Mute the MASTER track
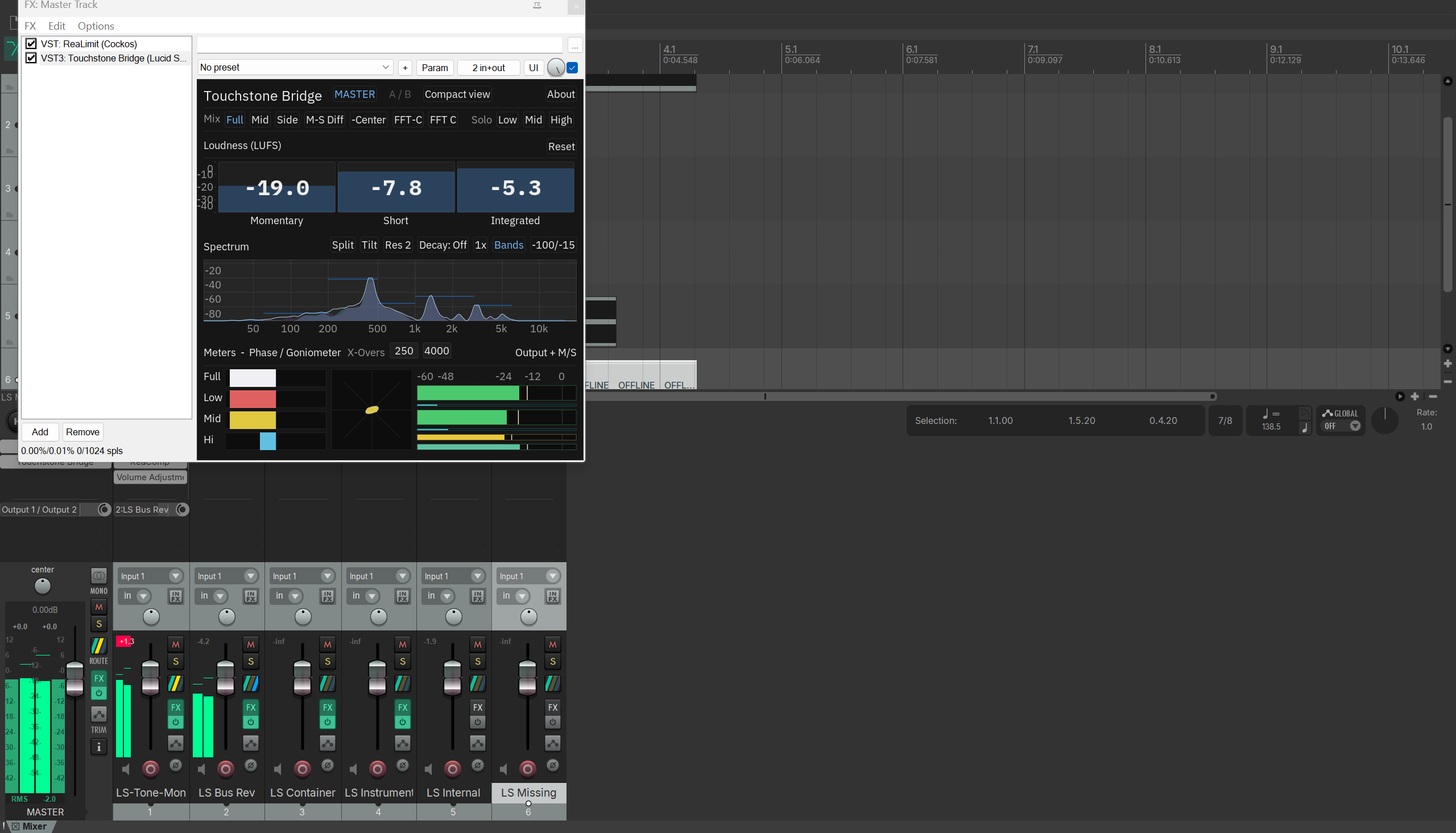Screen dimensions: 1456x833 (x=99, y=607)
